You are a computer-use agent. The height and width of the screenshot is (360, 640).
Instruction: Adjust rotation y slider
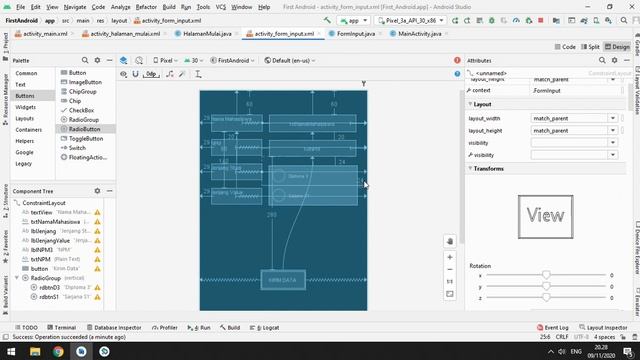coord(546,287)
